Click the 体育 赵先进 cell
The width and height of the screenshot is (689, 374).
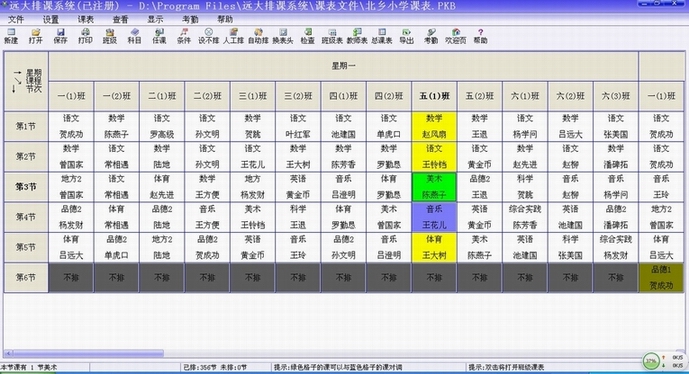tap(162, 187)
